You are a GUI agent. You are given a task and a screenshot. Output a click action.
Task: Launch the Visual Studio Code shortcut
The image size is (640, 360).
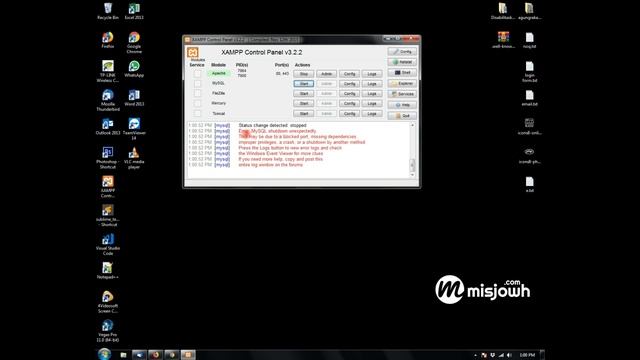108,244
